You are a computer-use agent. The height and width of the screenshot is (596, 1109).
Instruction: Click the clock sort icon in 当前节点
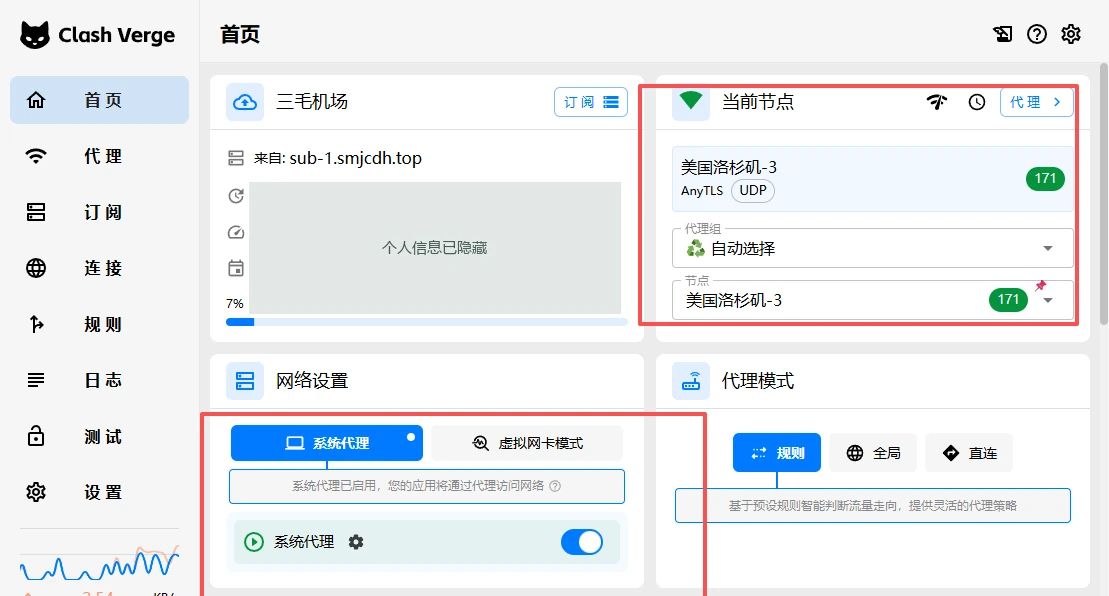coord(977,102)
